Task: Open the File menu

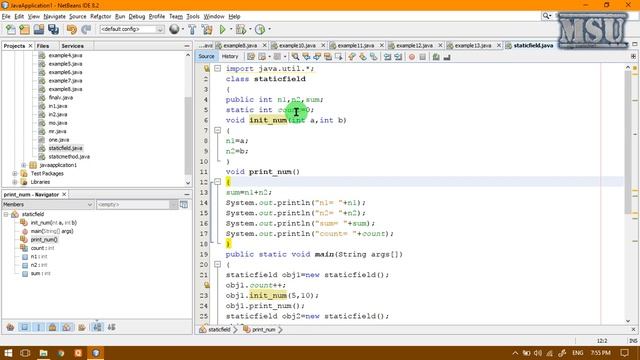Action: coord(6,16)
